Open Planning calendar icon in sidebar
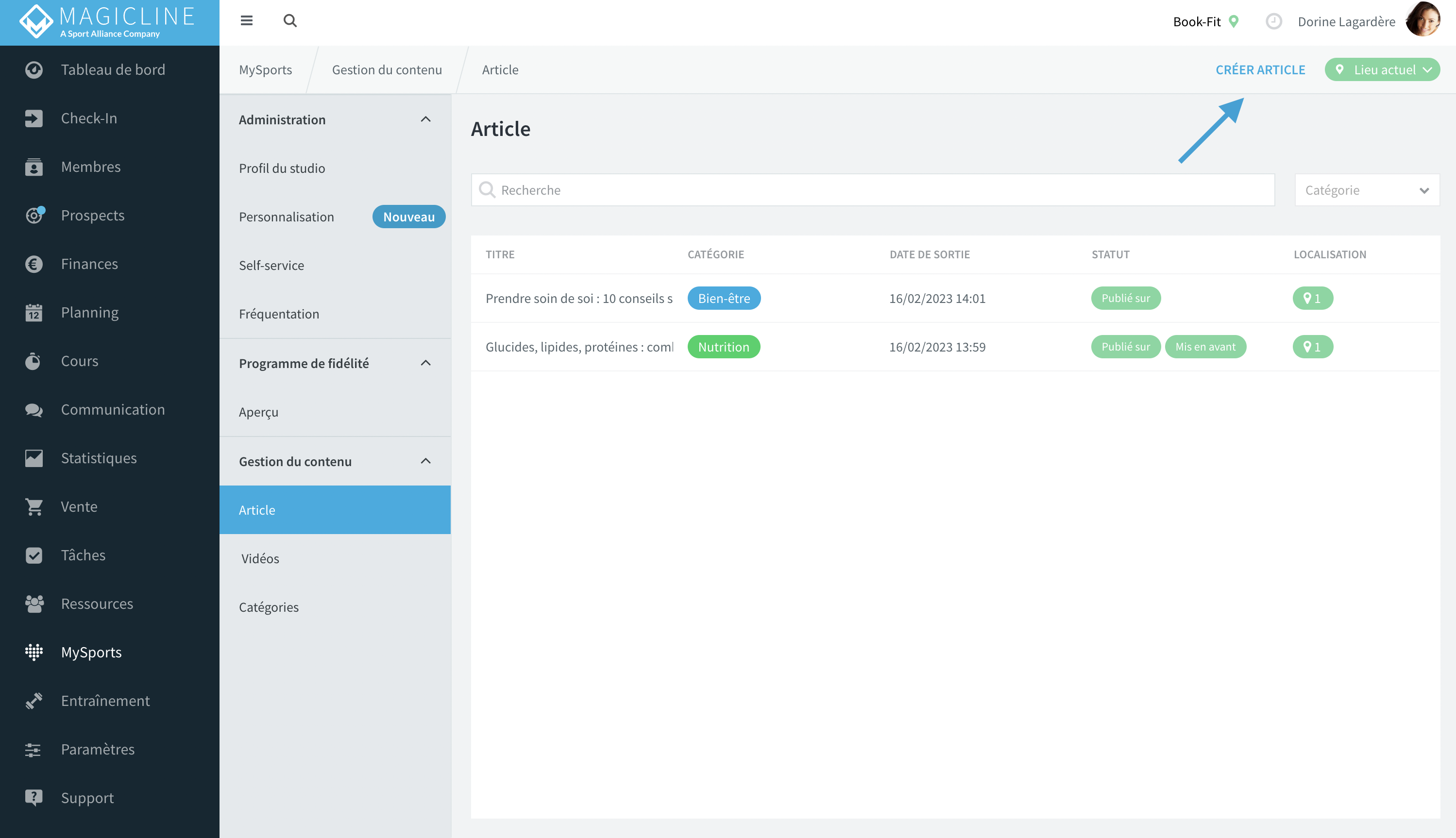Screen dimensions: 1456x838 pyautogui.click(x=34, y=313)
